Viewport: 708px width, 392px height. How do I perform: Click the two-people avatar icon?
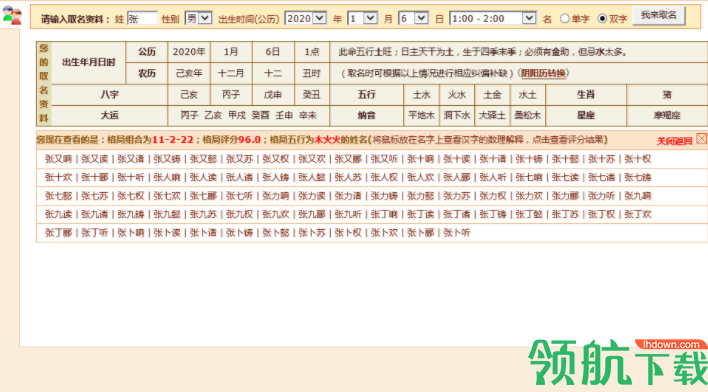point(12,15)
